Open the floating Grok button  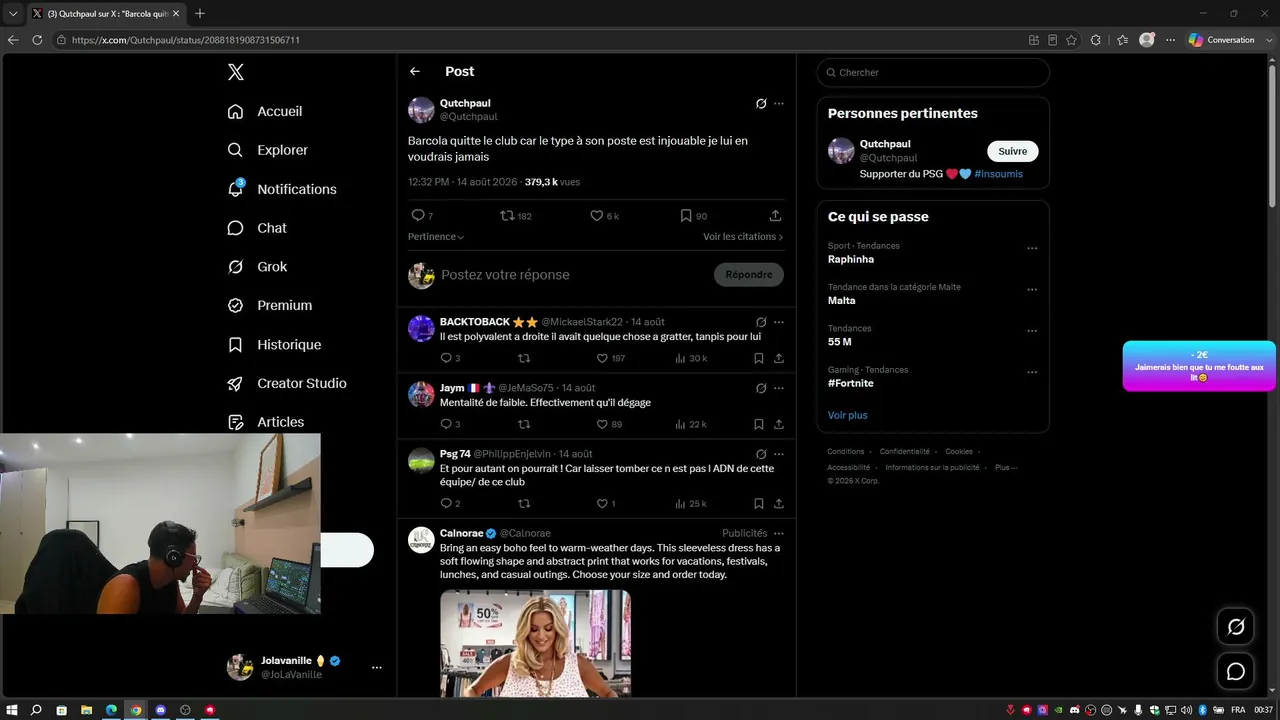(1236, 627)
